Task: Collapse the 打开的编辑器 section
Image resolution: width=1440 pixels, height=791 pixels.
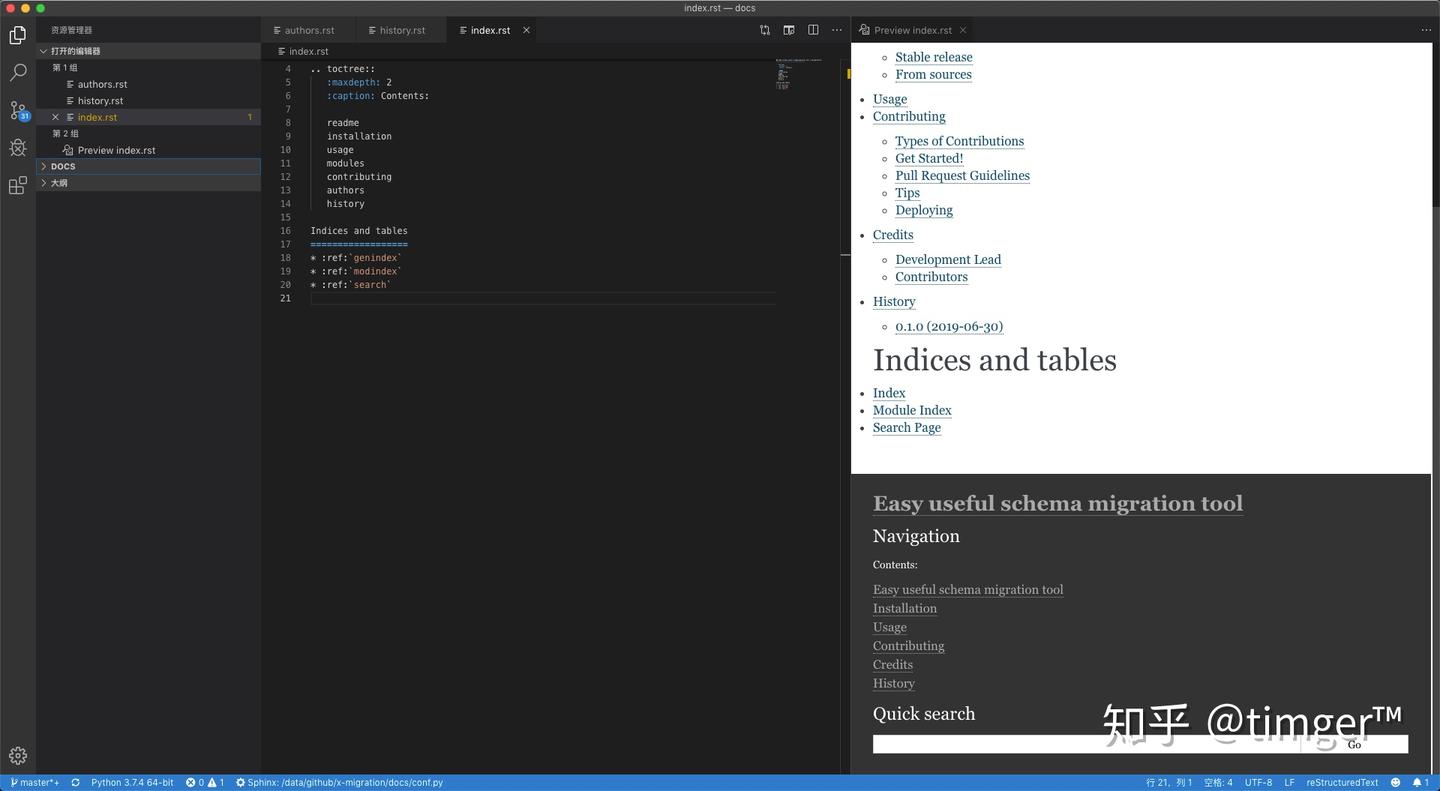Action: 75,51
